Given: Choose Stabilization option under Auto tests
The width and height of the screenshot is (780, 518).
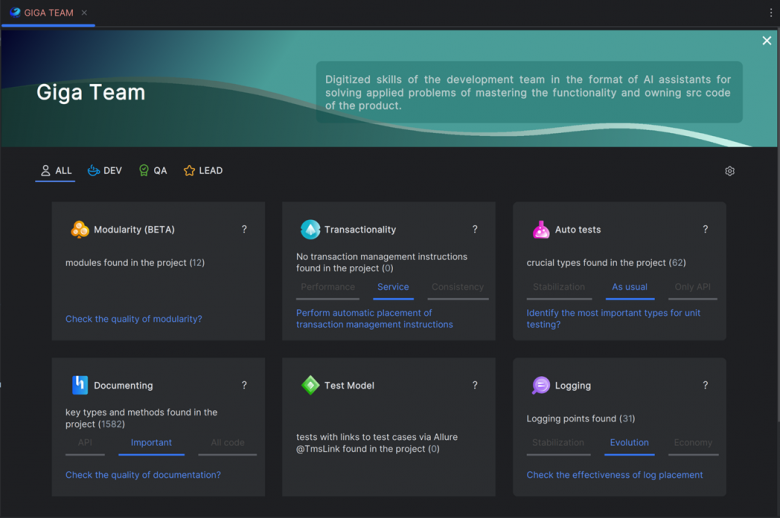Looking at the screenshot, I should tap(559, 287).
